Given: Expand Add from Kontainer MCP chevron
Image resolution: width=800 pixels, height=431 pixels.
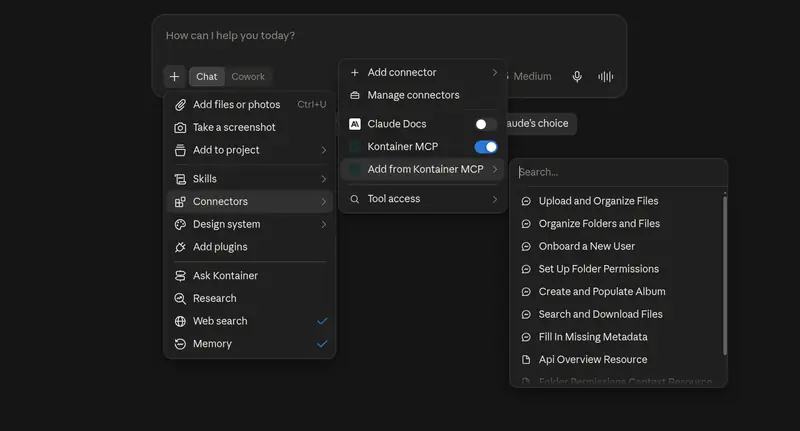Looking at the screenshot, I should coord(494,169).
